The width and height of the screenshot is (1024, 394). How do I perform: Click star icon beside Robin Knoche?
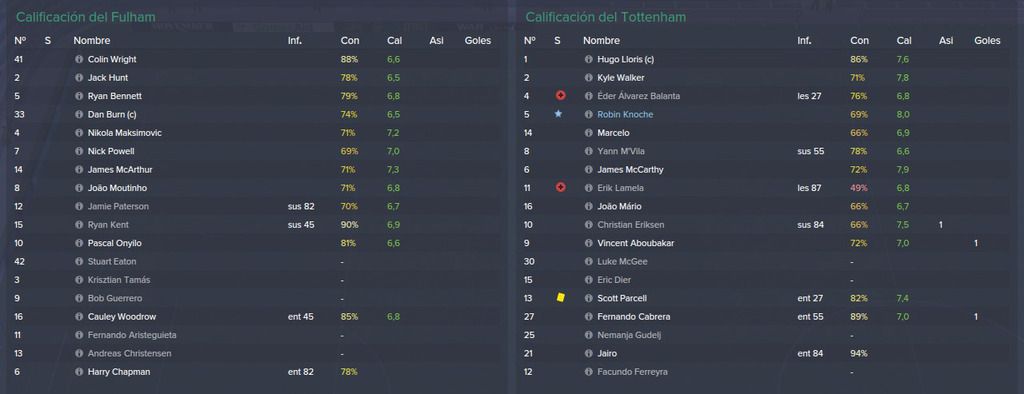pyautogui.click(x=558, y=114)
